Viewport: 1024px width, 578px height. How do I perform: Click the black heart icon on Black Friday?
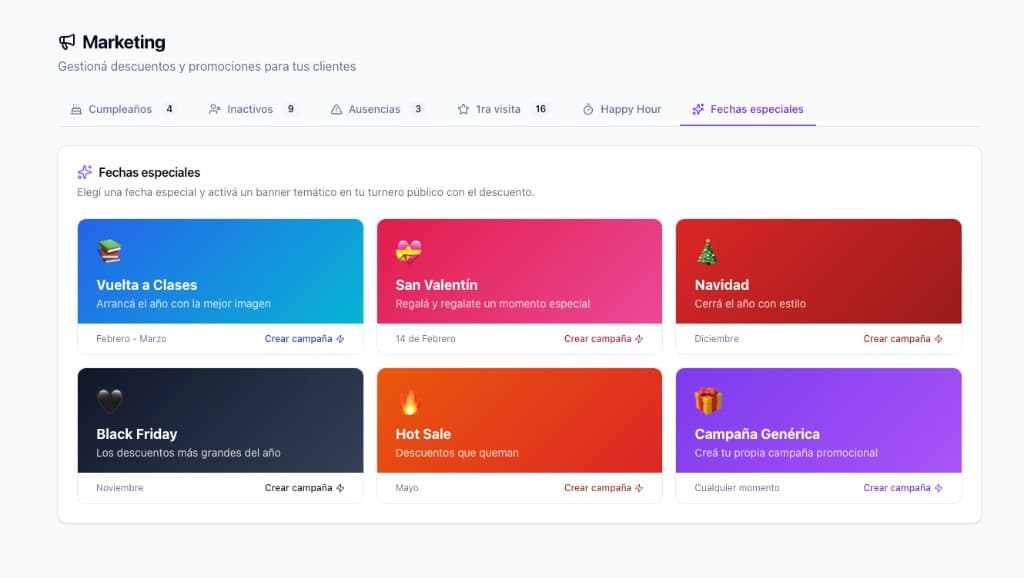(x=109, y=401)
